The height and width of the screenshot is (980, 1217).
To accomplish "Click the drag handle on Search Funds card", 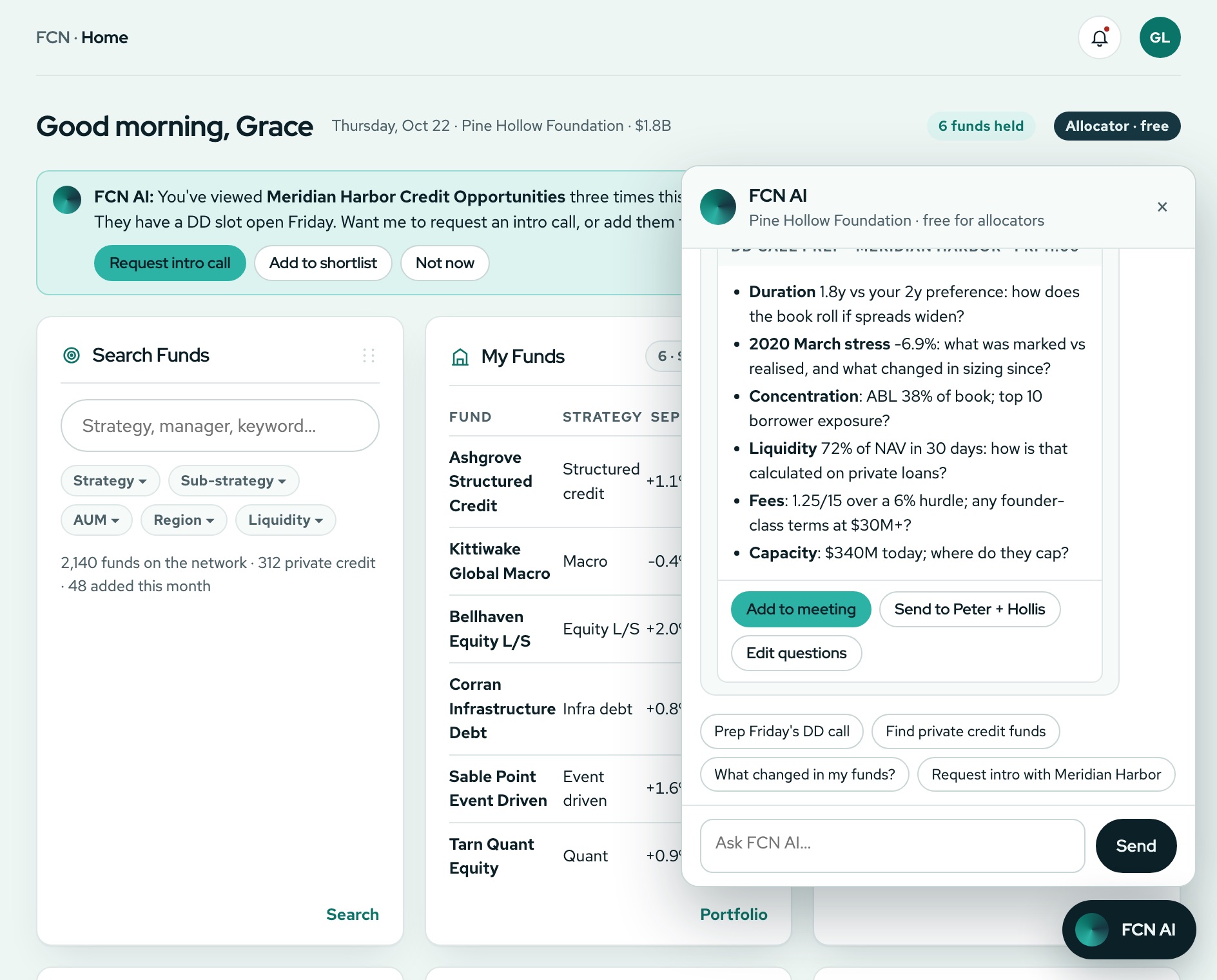I will [369, 355].
